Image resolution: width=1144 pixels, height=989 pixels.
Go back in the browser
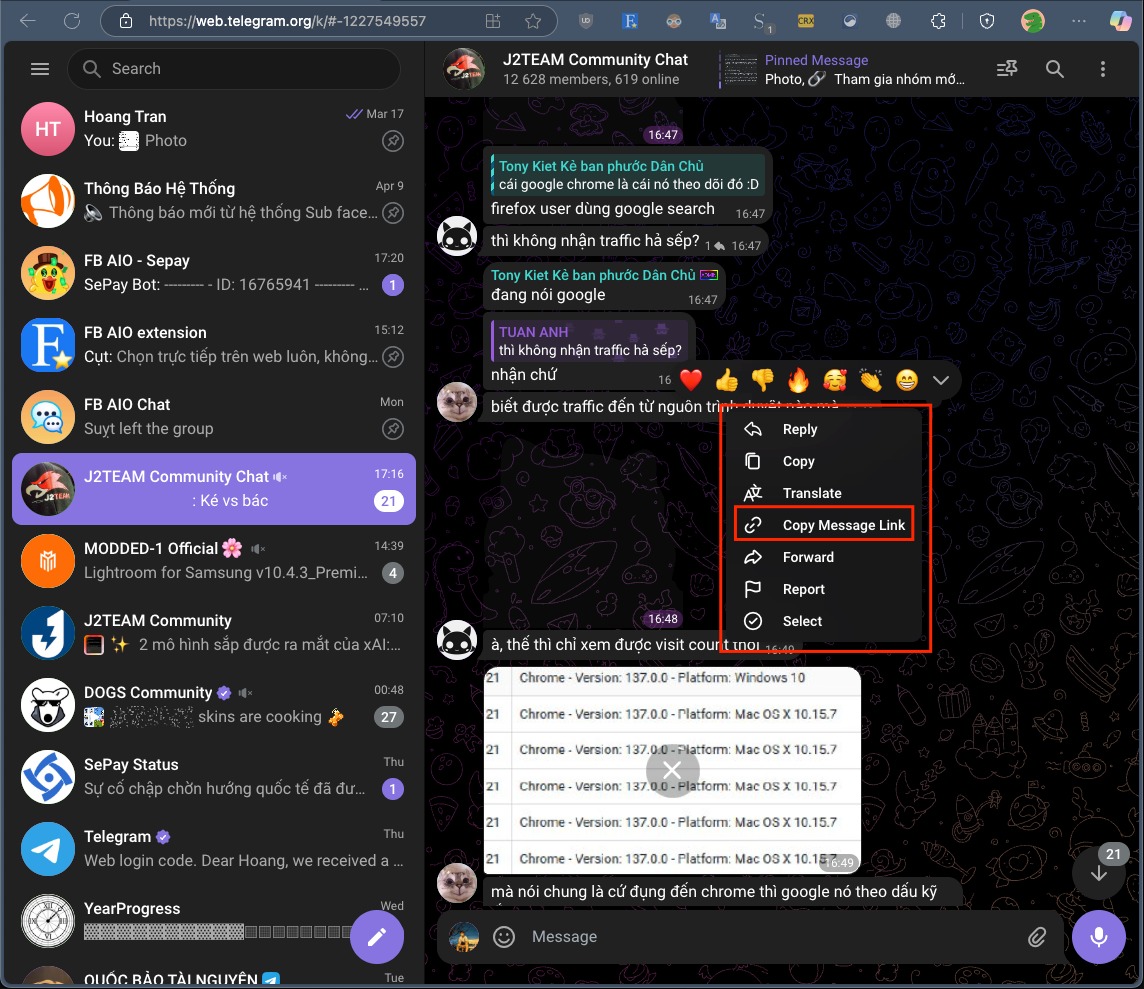coord(28,20)
